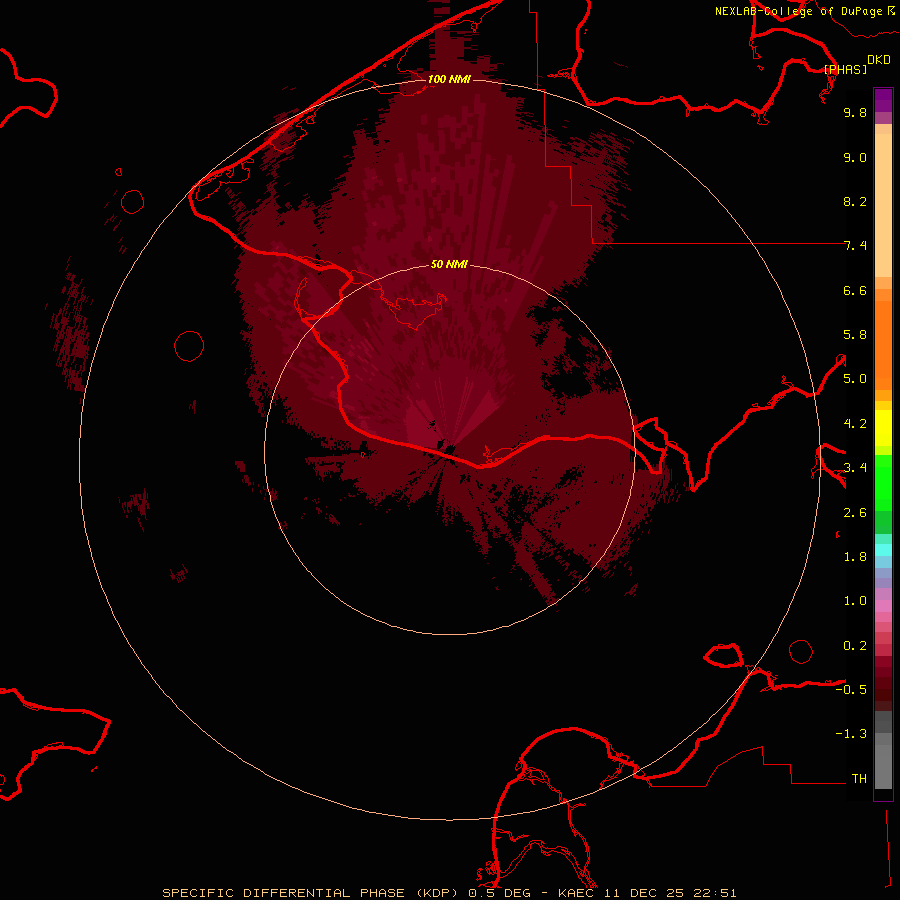Click the 0.2 scale label
The height and width of the screenshot is (900, 900).
click(855, 646)
